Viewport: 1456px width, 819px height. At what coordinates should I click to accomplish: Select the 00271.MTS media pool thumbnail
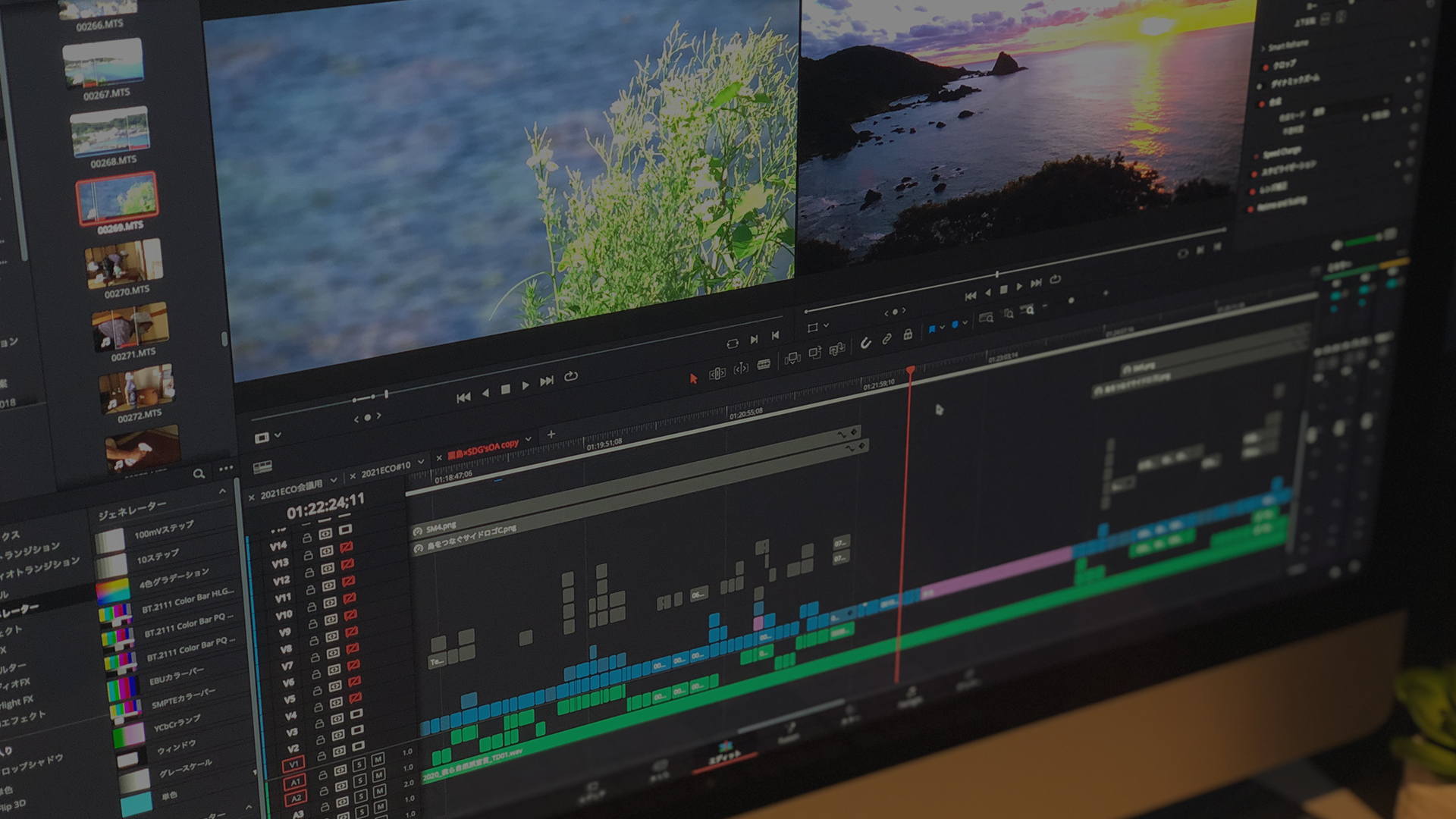pyautogui.click(x=130, y=327)
